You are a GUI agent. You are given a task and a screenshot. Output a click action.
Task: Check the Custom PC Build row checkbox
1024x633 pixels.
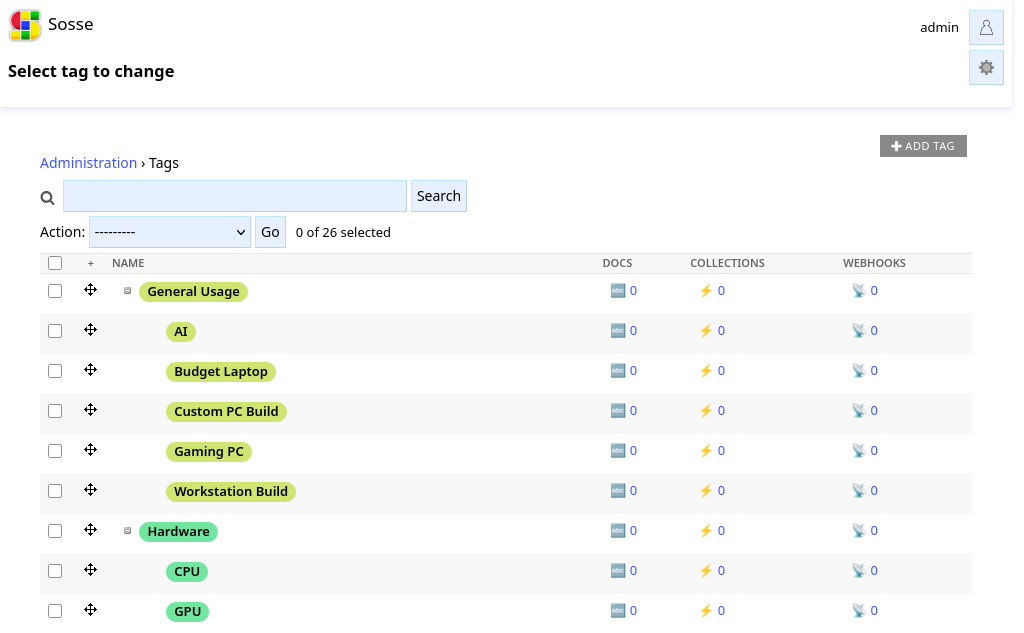55,410
